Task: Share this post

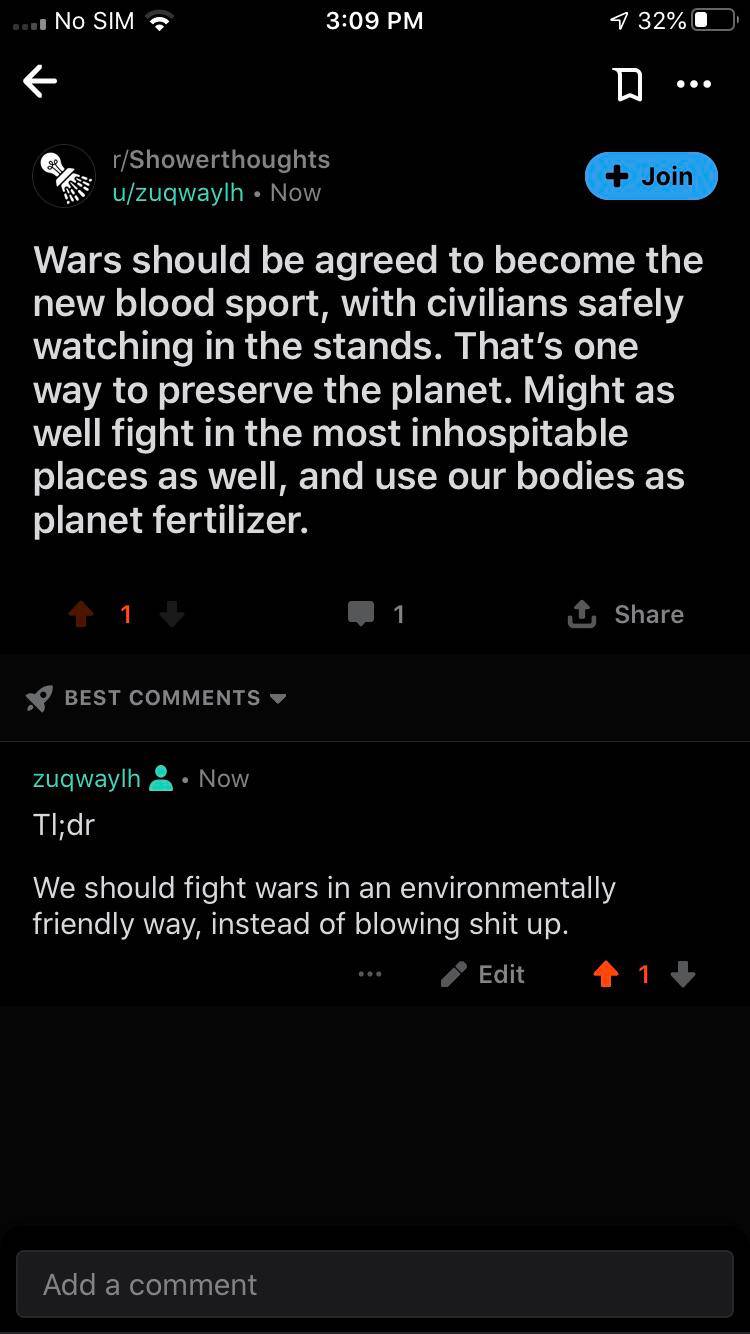Action: coord(626,614)
